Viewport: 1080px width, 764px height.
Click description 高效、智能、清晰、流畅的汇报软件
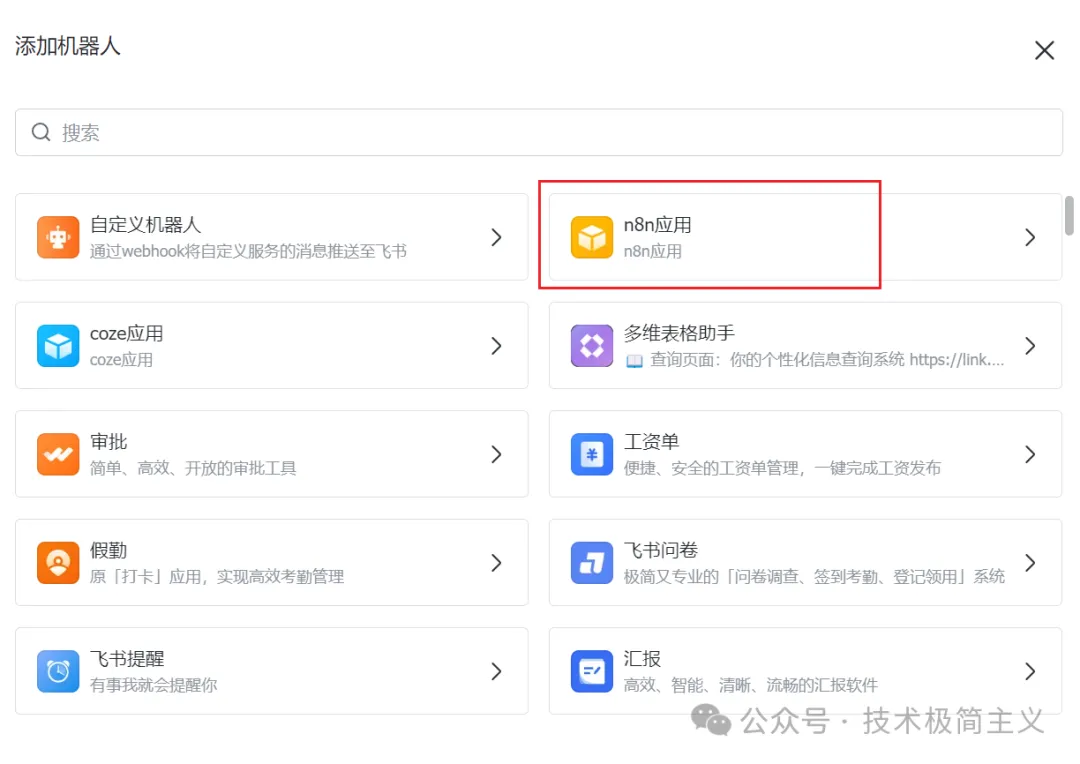pos(751,685)
